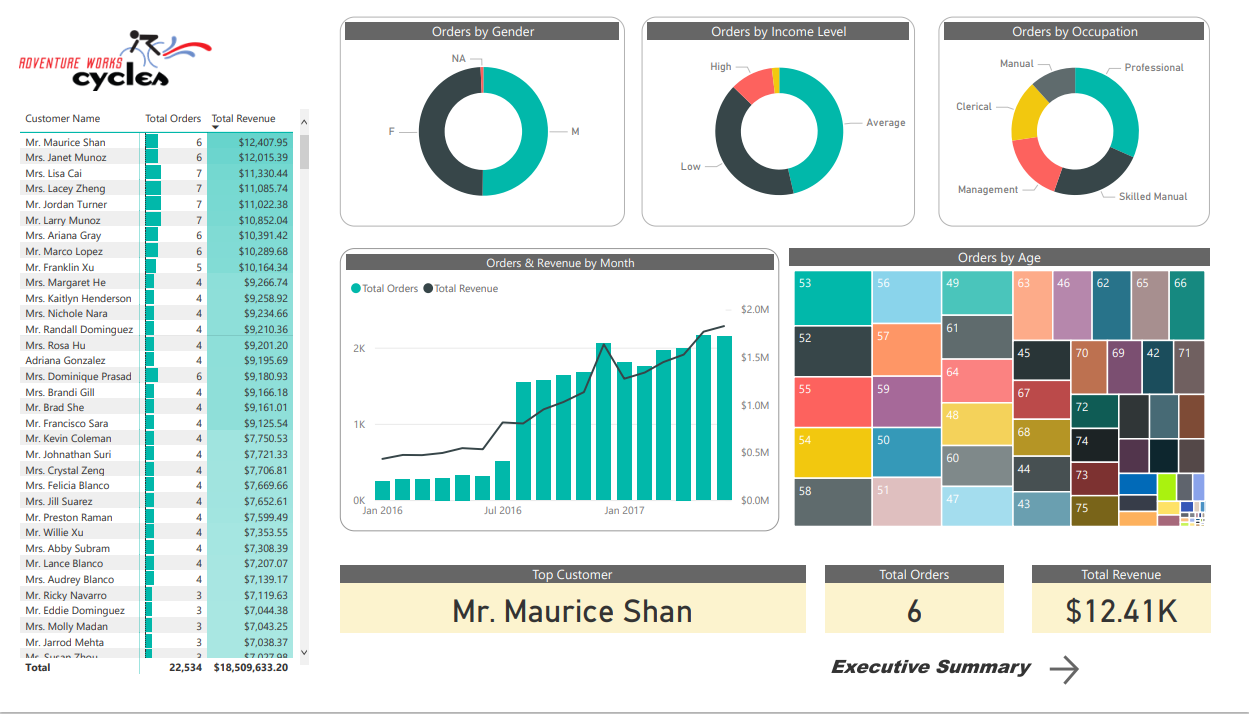Sort the table by Customer Name header

pos(62,118)
